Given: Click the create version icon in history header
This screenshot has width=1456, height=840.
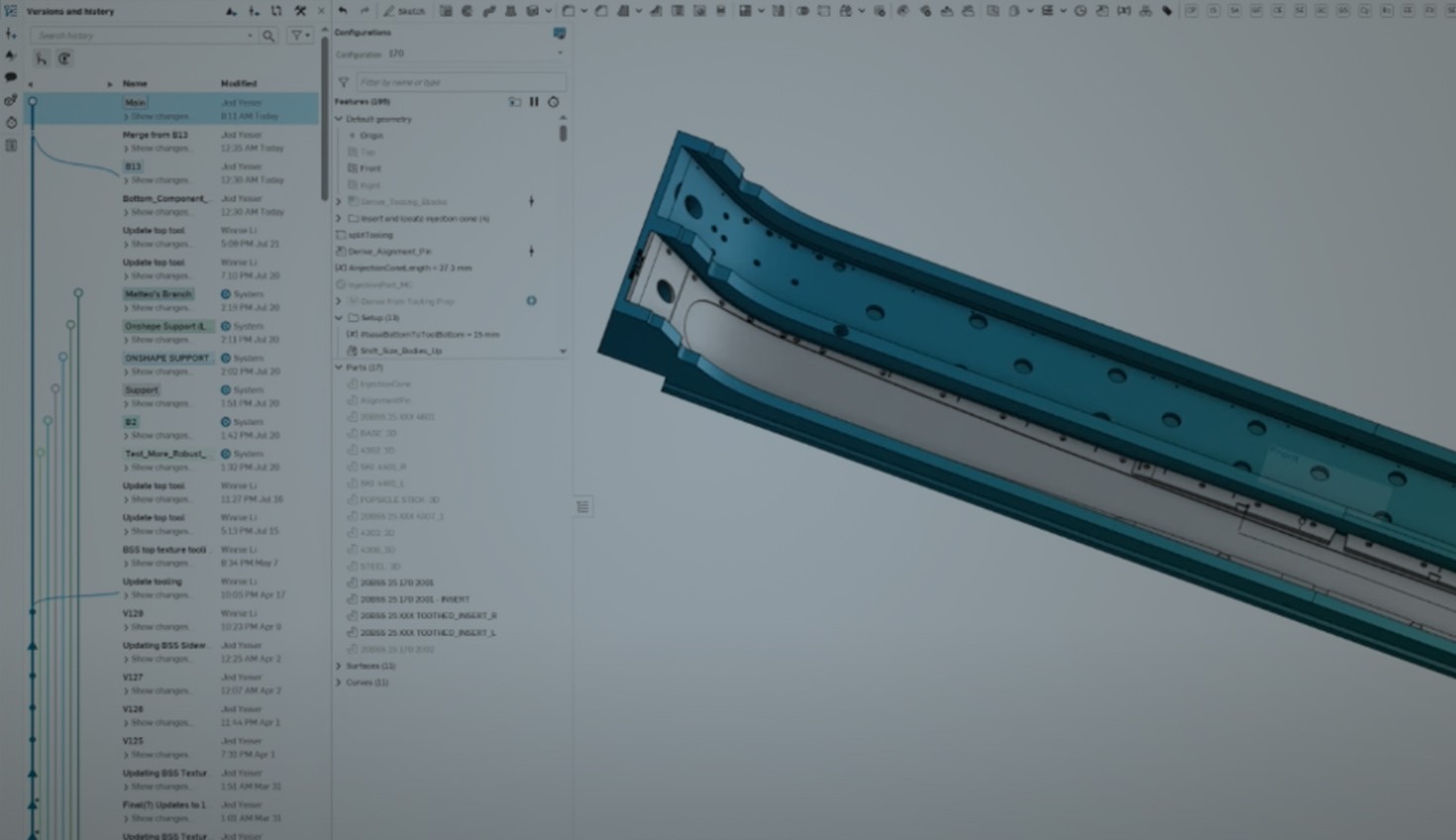Looking at the screenshot, I should click(x=231, y=11).
